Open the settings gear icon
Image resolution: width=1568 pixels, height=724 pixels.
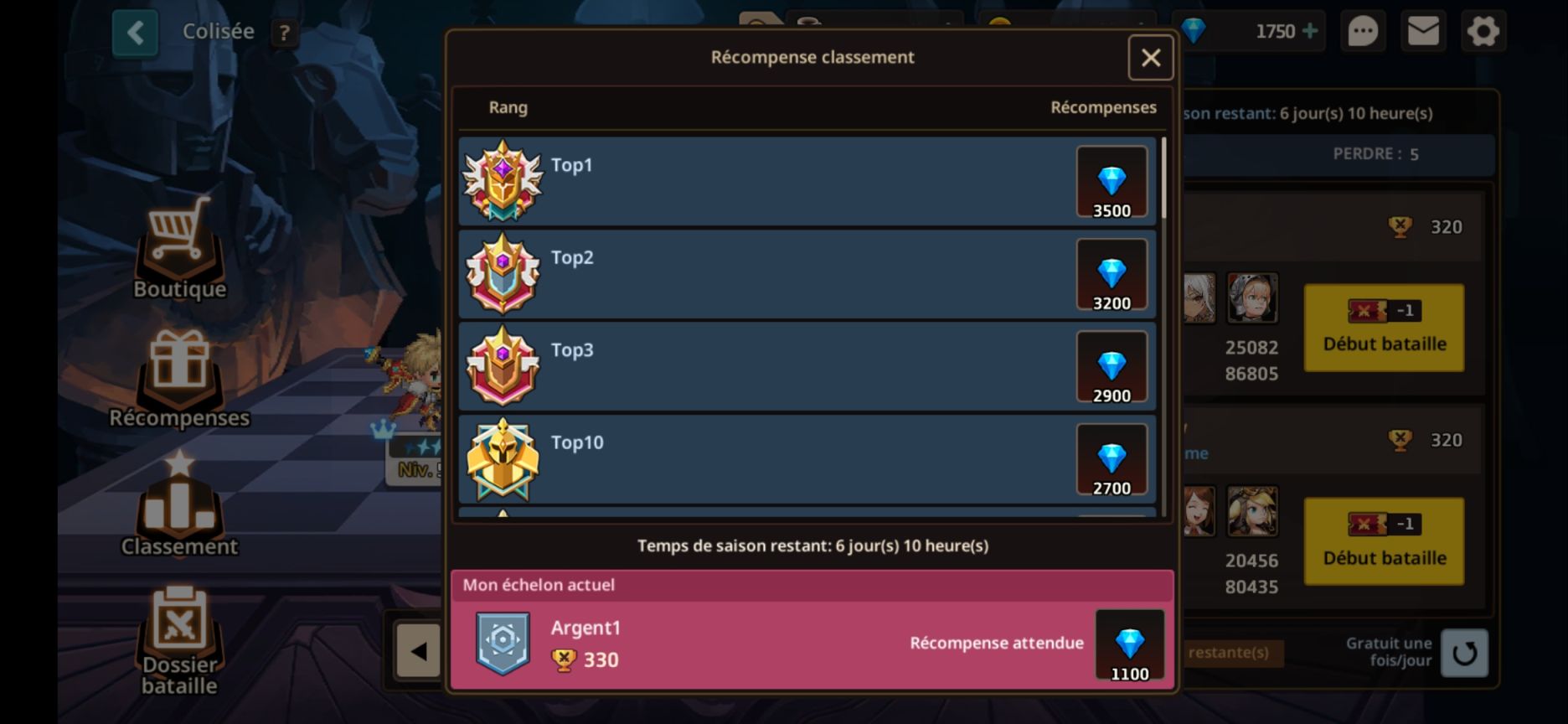click(x=1483, y=32)
